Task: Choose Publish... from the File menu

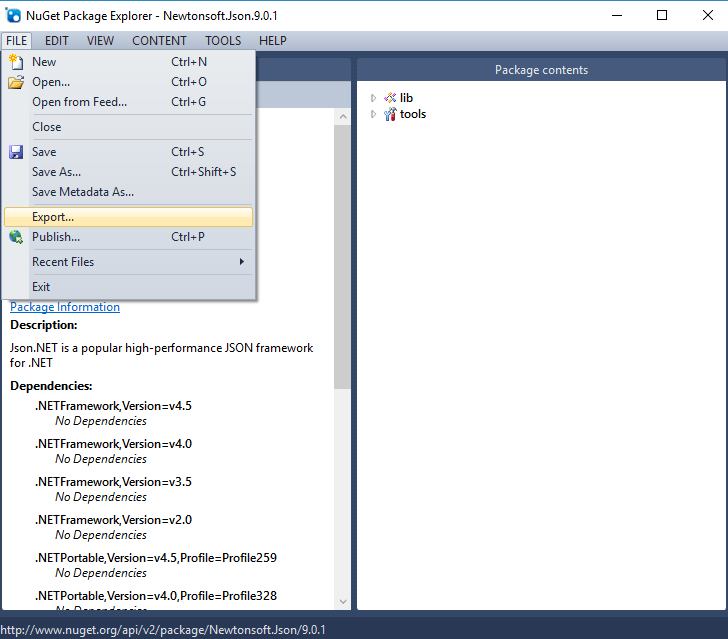Action: pyautogui.click(x=129, y=237)
